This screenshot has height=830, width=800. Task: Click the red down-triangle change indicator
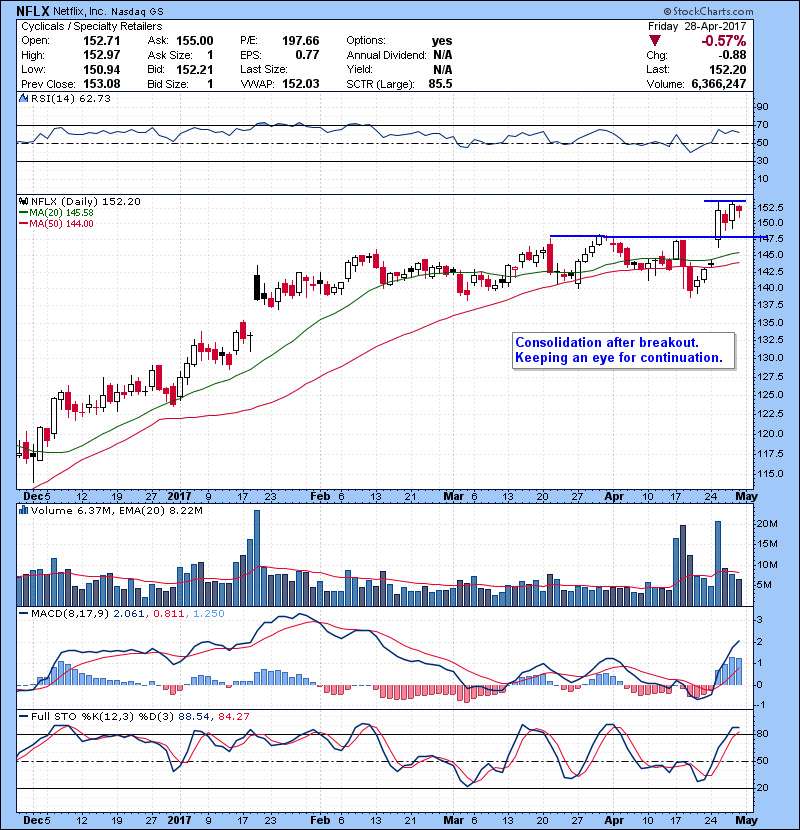(655, 41)
